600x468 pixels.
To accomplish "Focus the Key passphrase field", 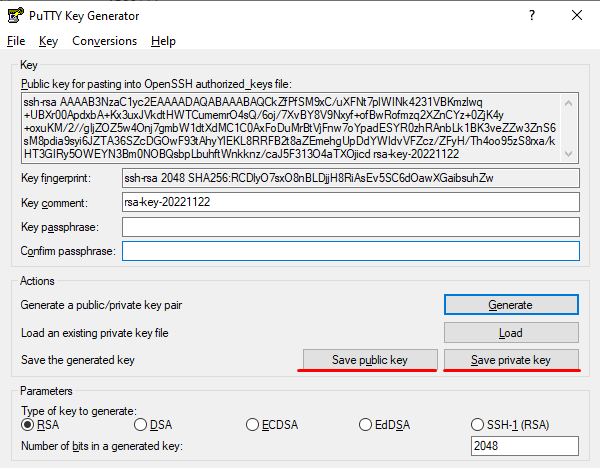I will pyautogui.click(x=350, y=227).
